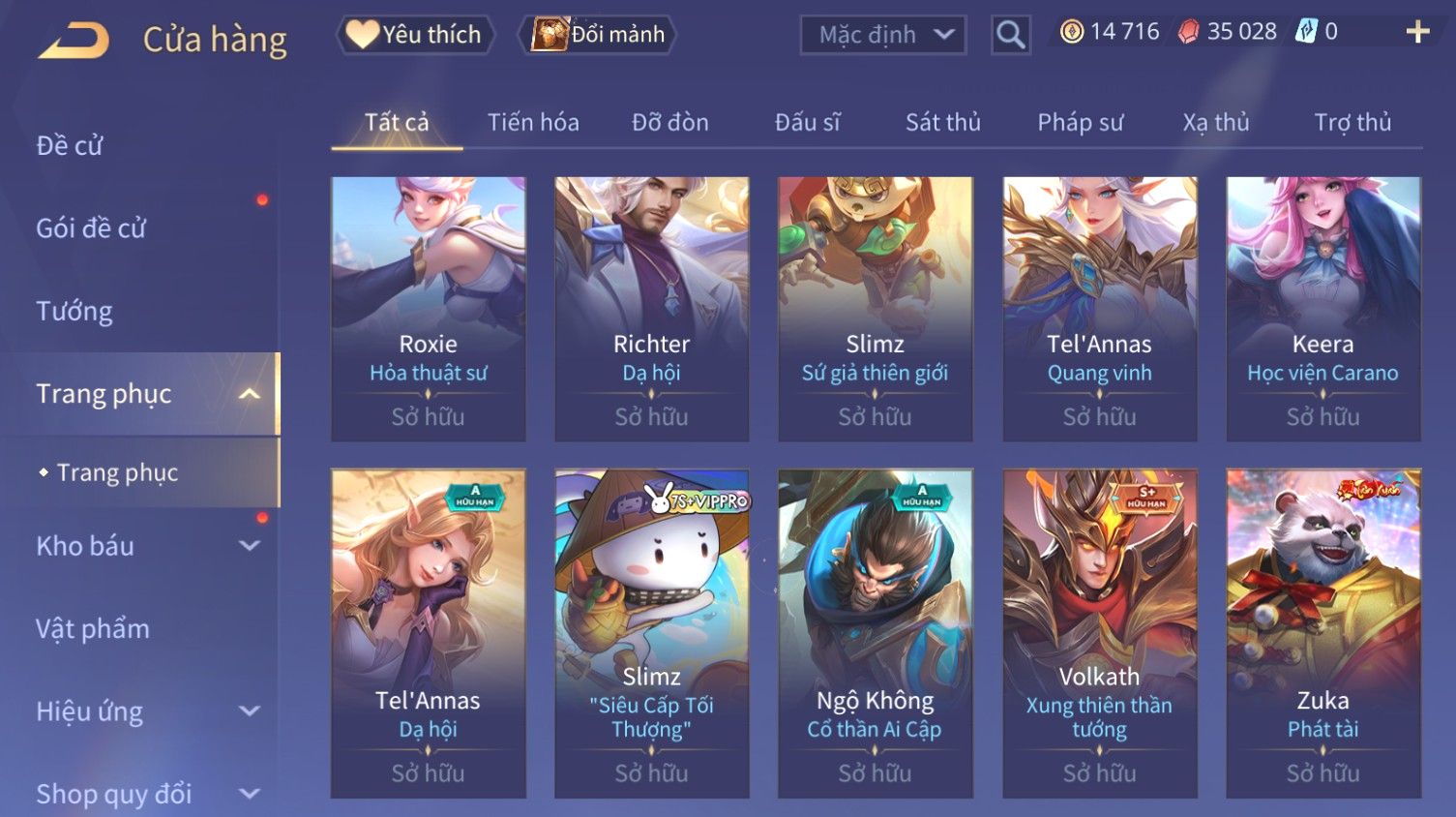
Task: Open the Mặc định sort dropdown
Action: [x=883, y=35]
